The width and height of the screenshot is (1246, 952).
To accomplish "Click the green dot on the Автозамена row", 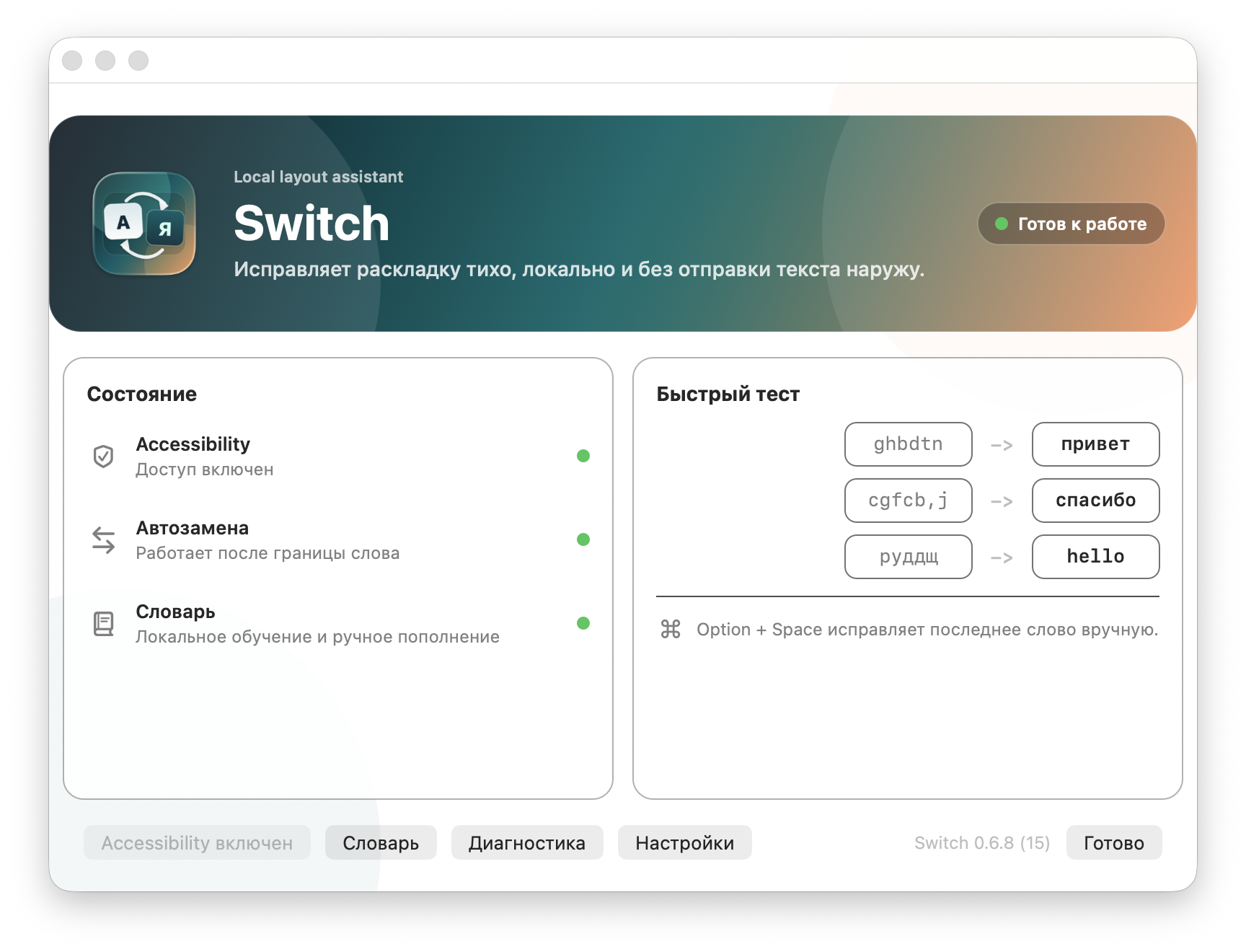I will [583, 539].
